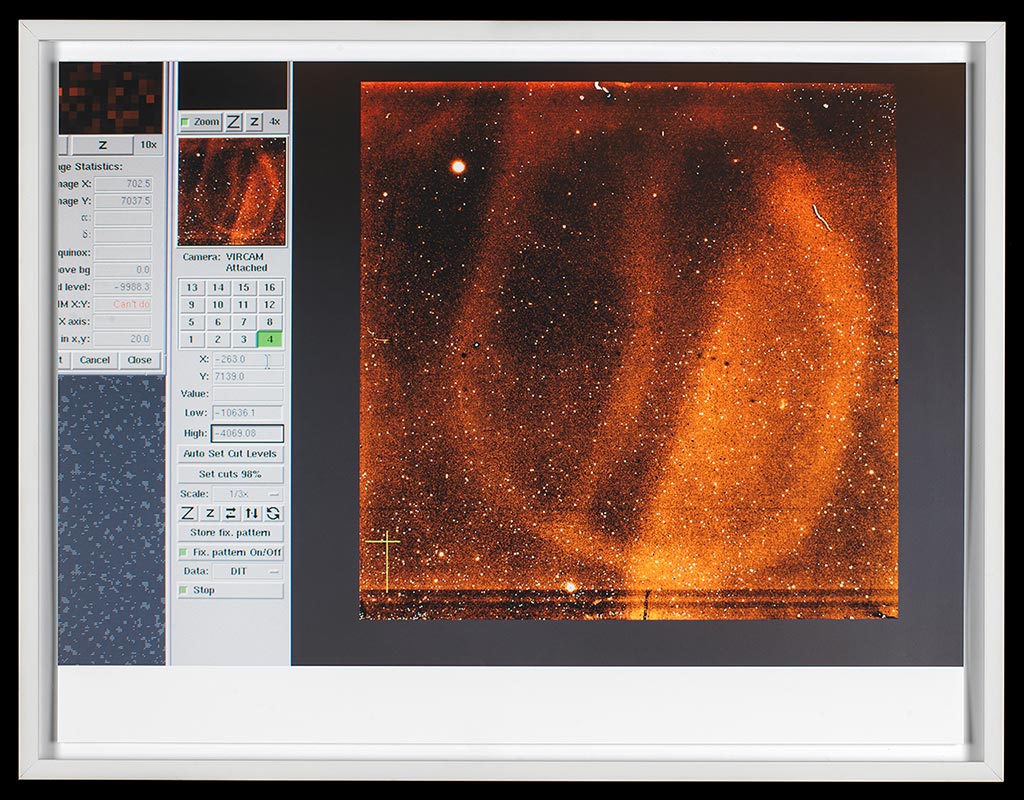The height and width of the screenshot is (800, 1024).
Task: Flip image horizontally with left-right arrows icon
Action: pos(231,513)
